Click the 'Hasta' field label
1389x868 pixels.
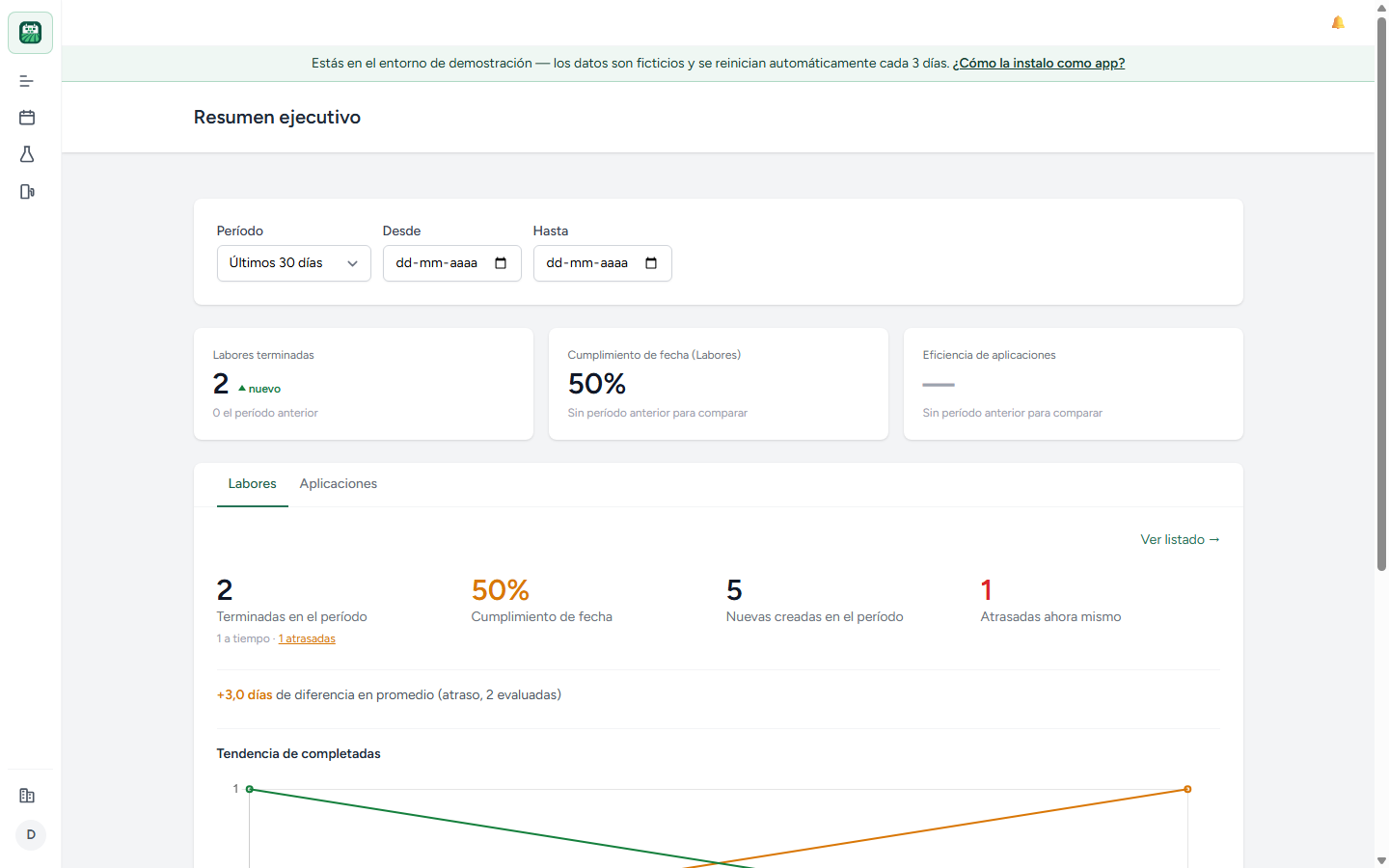[x=551, y=231]
